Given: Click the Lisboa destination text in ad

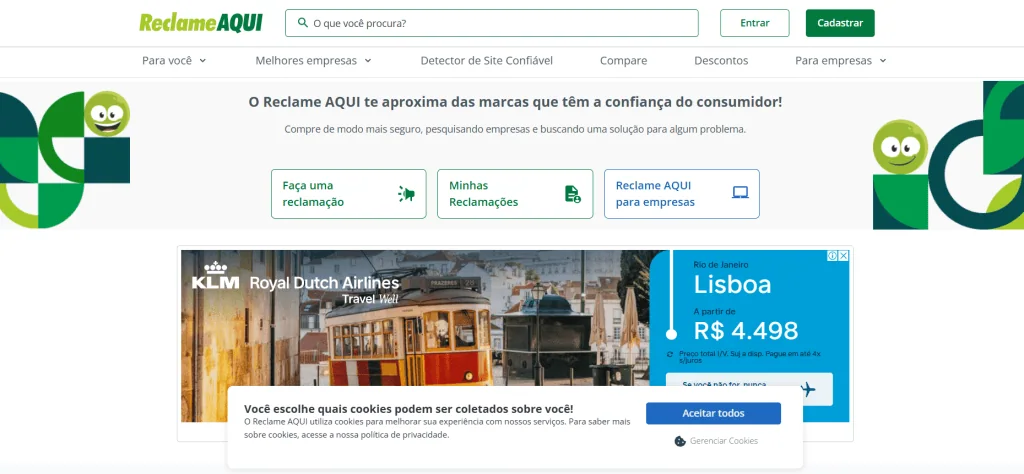Looking at the screenshot, I should [732, 285].
